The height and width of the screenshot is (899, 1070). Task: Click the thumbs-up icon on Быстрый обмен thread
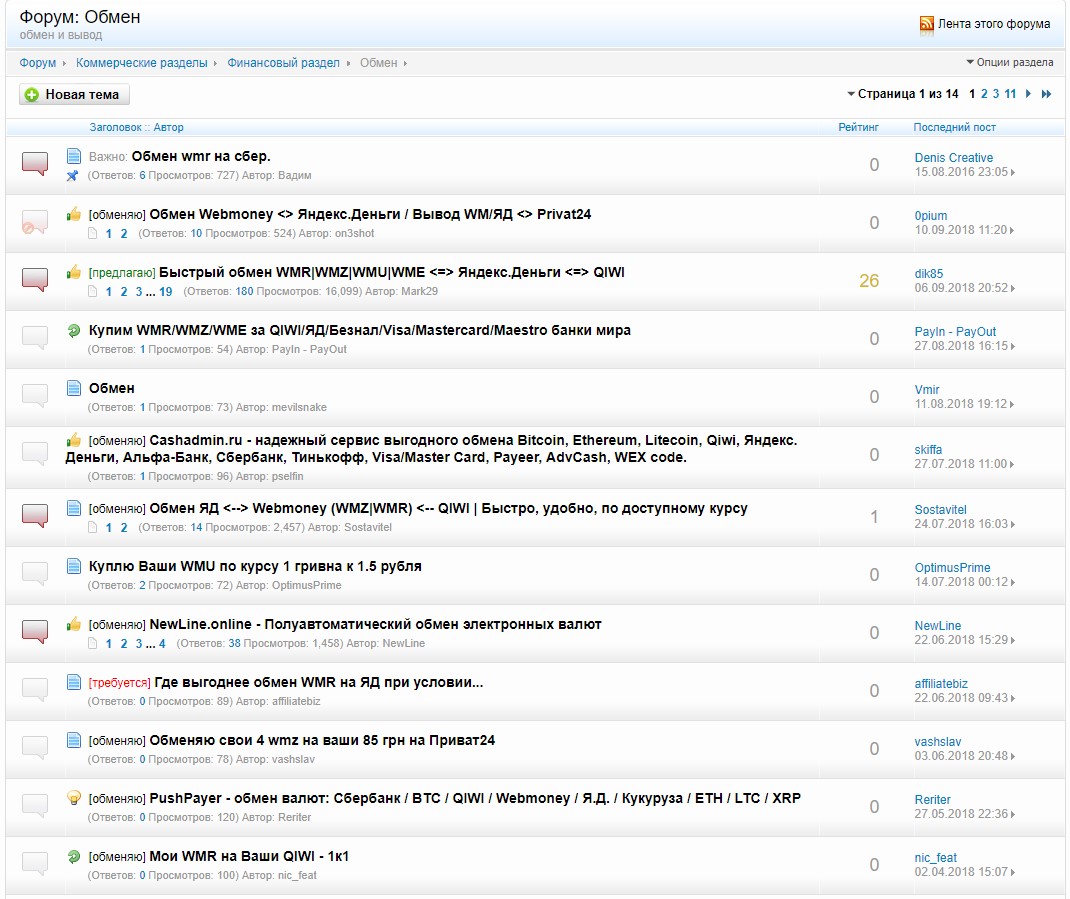click(74, 272)
